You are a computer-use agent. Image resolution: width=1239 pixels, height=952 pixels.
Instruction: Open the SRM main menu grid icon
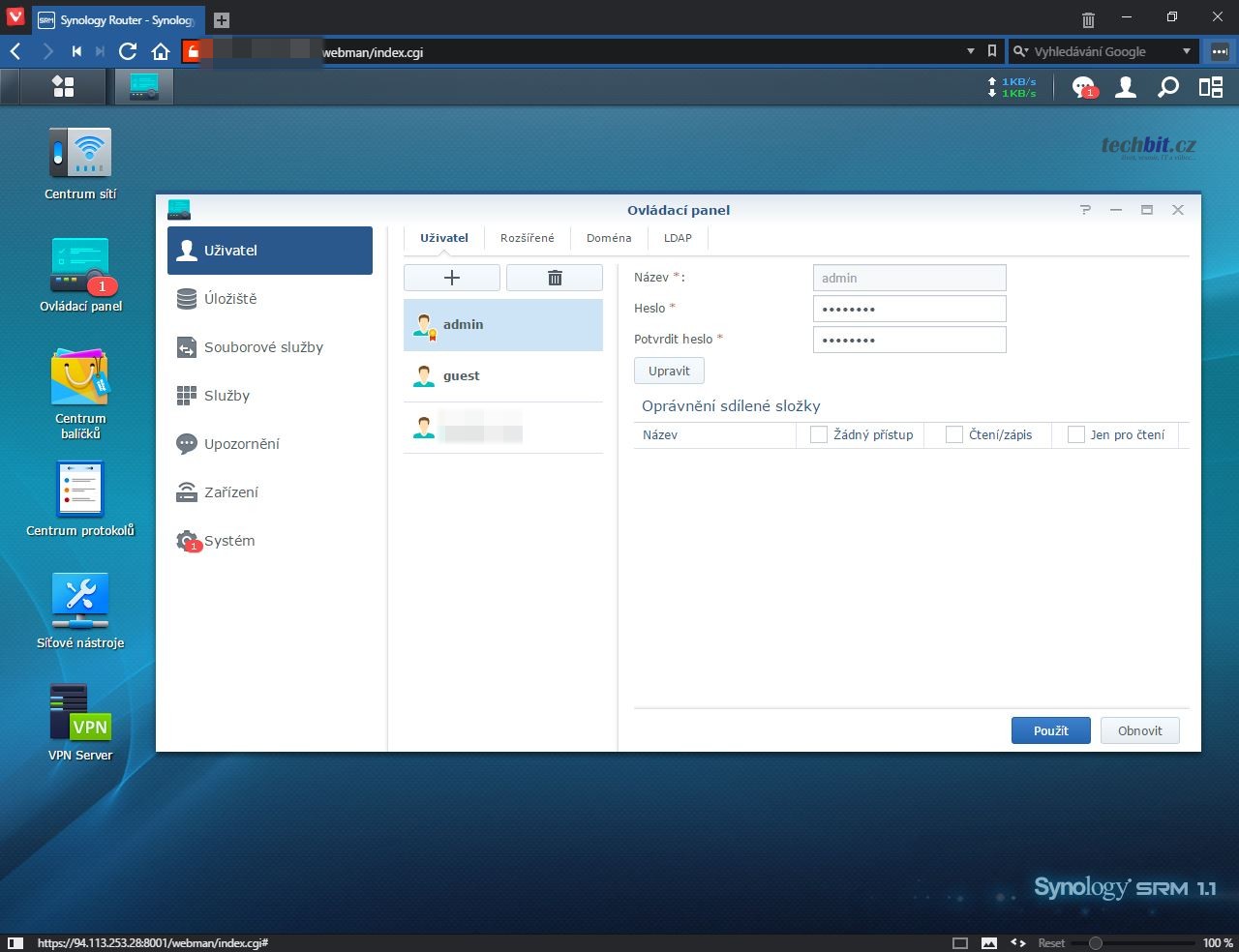(x=63, y=87)
